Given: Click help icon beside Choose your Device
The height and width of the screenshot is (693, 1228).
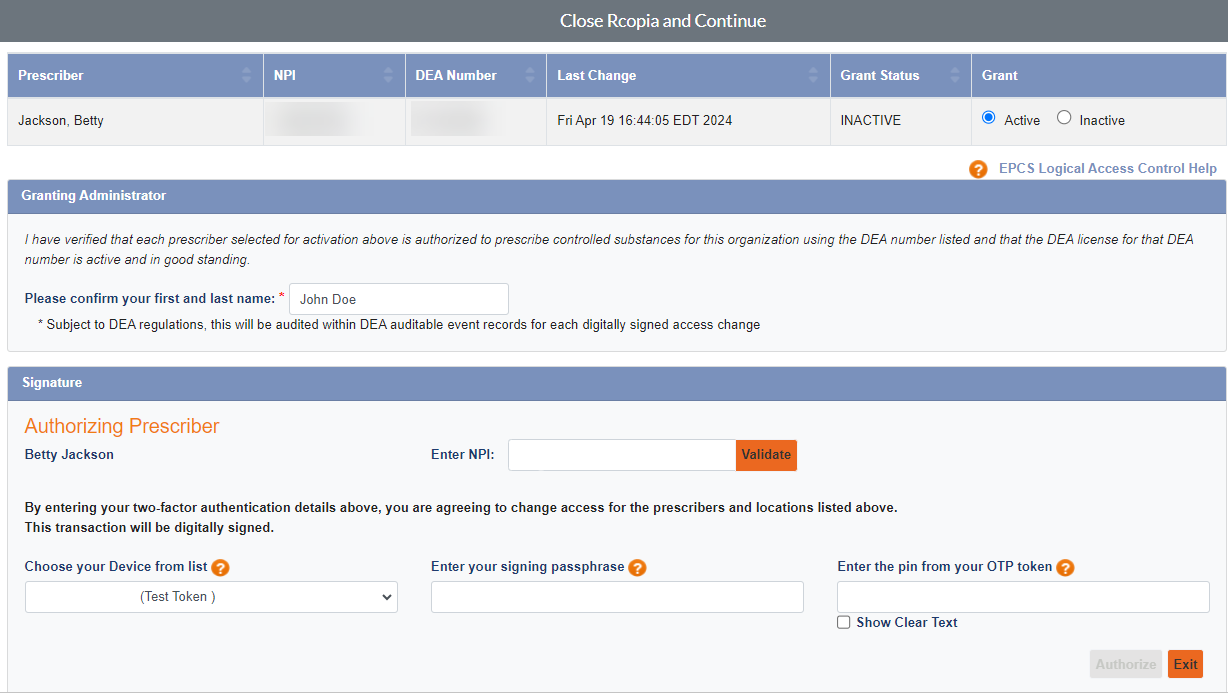Looking at the screenshot, I should tap(221, 568).
